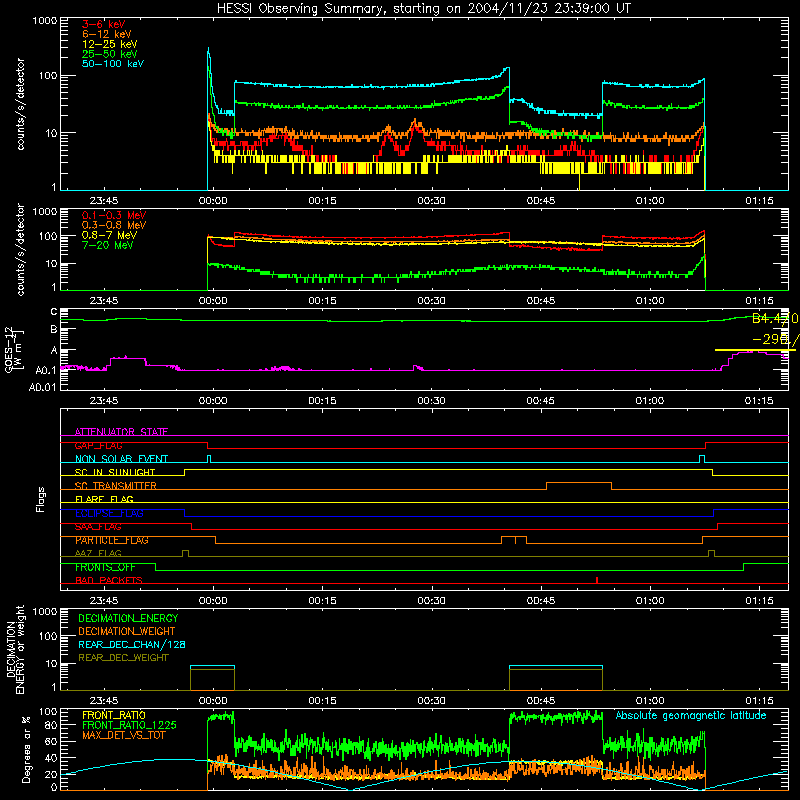The image size is (800, 800).
Task: Click the Flags panel axis title
Action: click(41, 499)
